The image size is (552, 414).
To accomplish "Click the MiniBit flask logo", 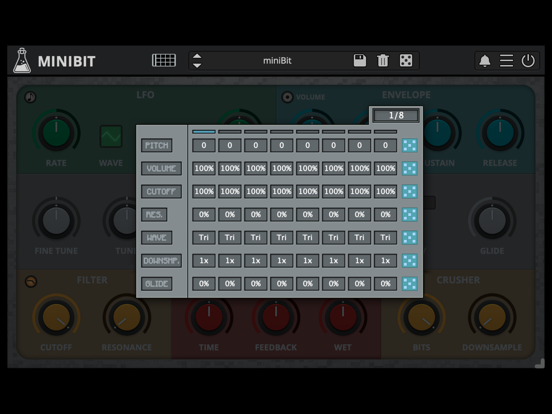I will 22,61.
